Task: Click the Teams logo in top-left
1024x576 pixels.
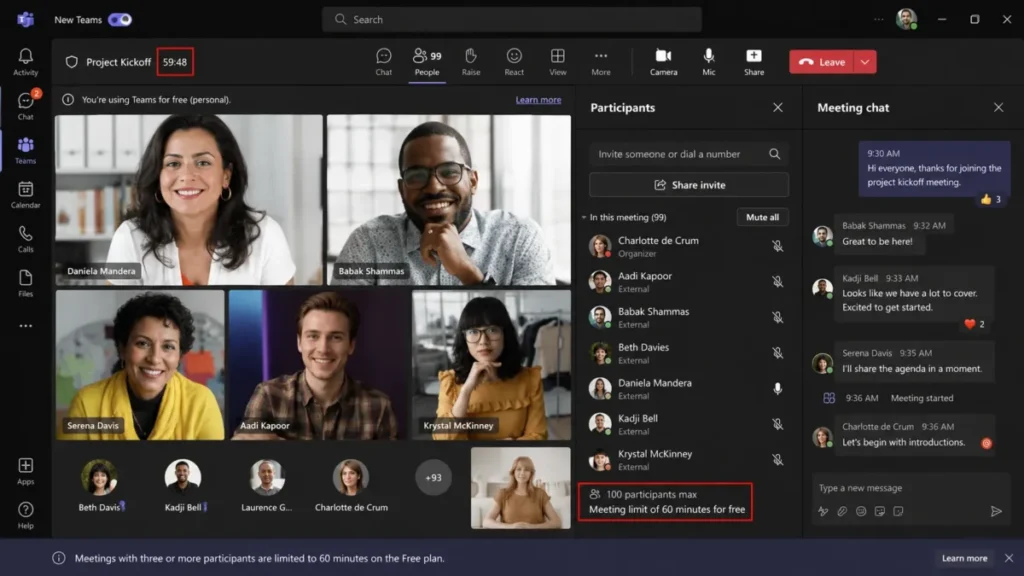Action: pos(25,20)
